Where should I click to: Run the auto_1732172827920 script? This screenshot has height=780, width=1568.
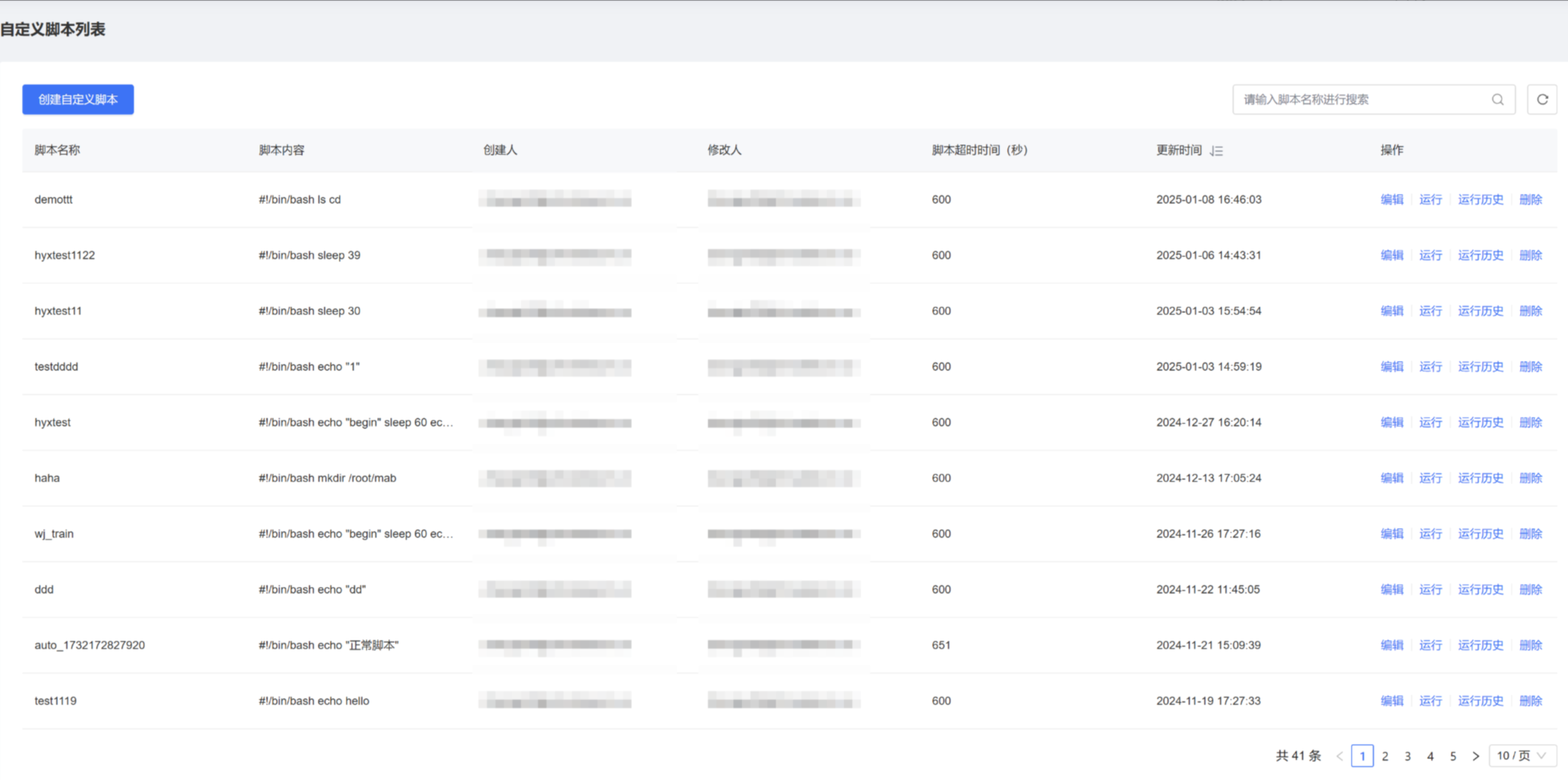click(x=1431, y=645)
